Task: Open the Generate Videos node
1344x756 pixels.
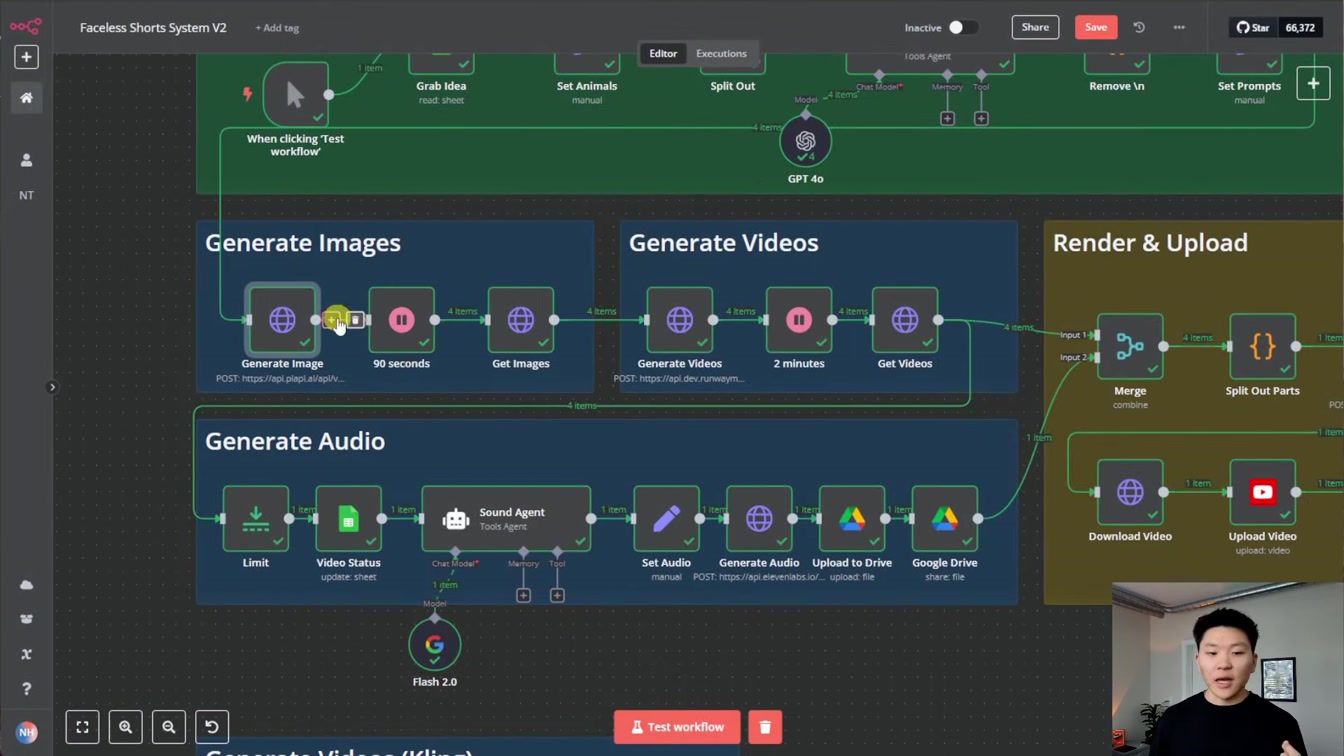Action: (x=679, y=320)
